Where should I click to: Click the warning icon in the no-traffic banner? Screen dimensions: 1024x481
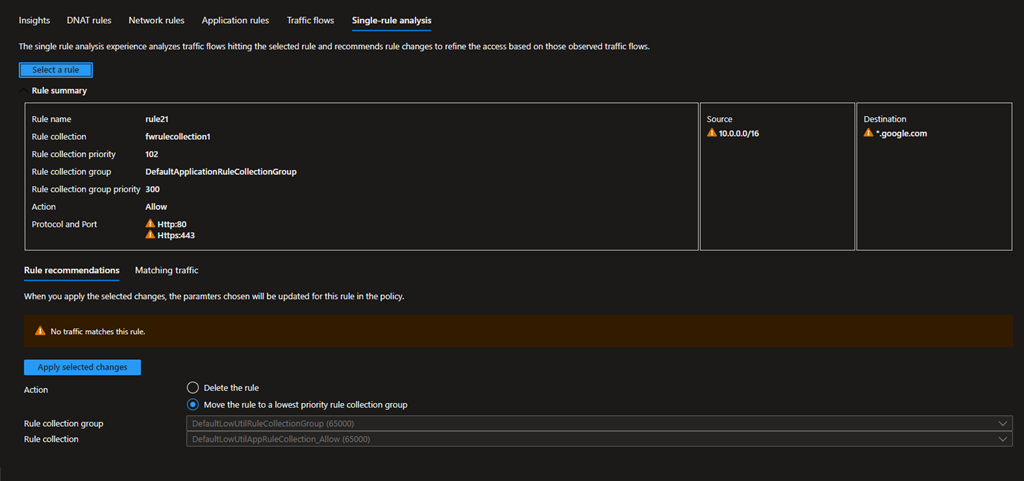(40, 330)
